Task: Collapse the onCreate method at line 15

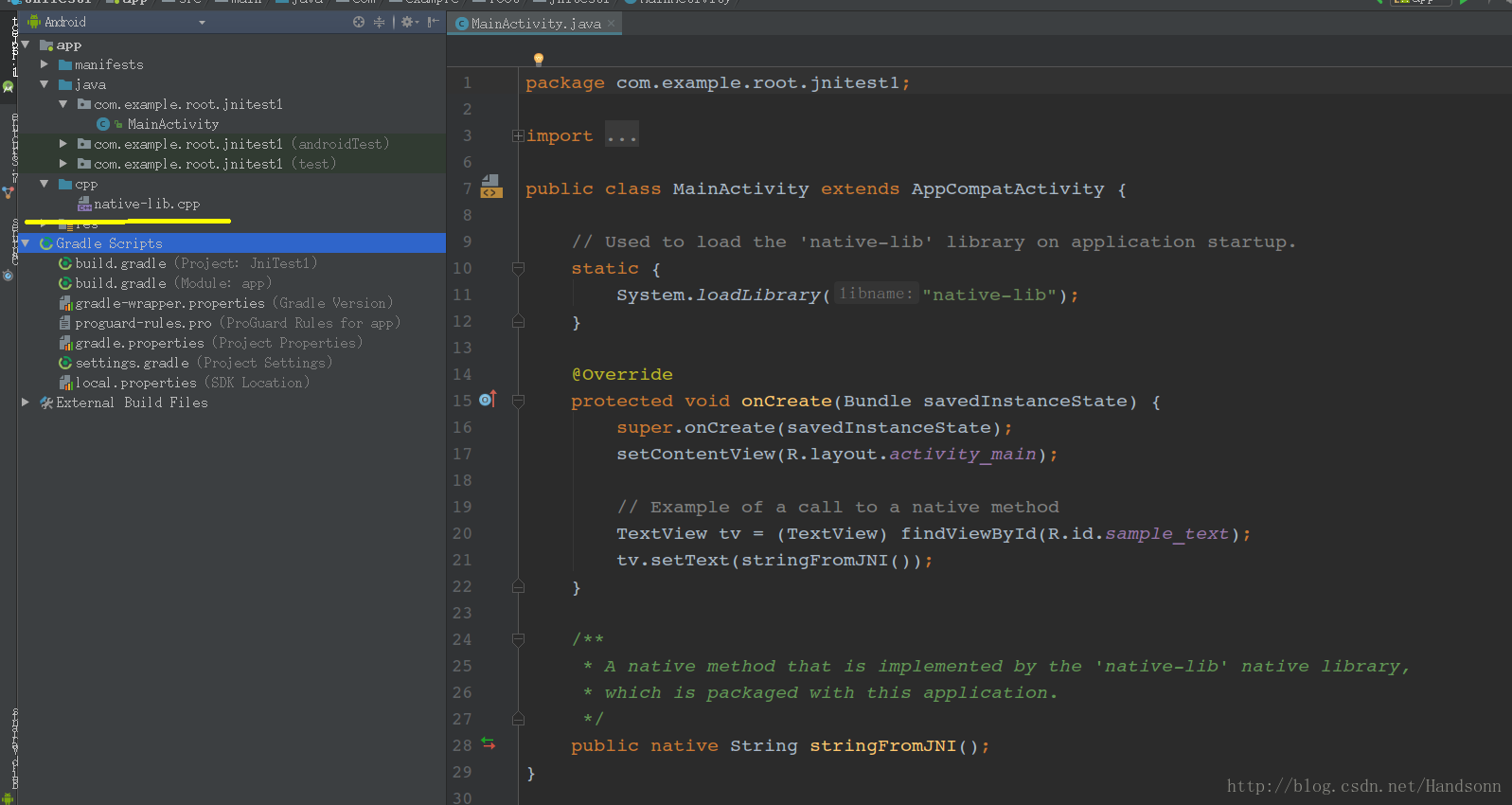Action: point(518,402)
